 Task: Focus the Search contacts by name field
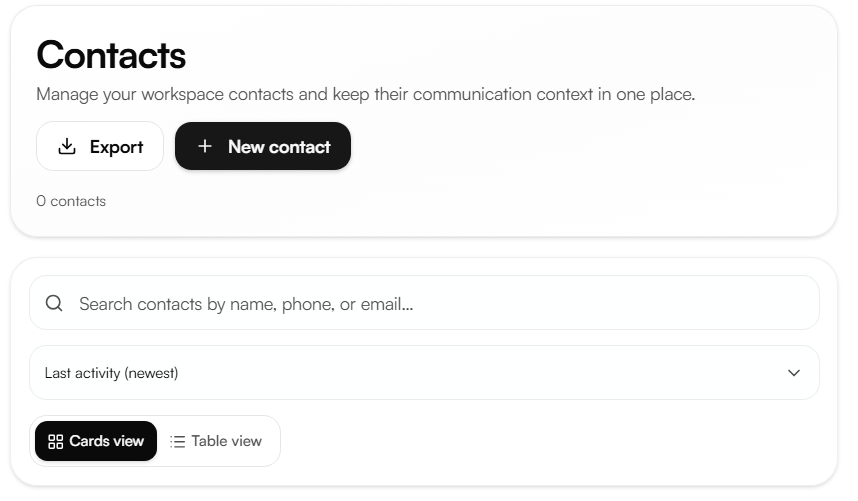click(424, 303)
